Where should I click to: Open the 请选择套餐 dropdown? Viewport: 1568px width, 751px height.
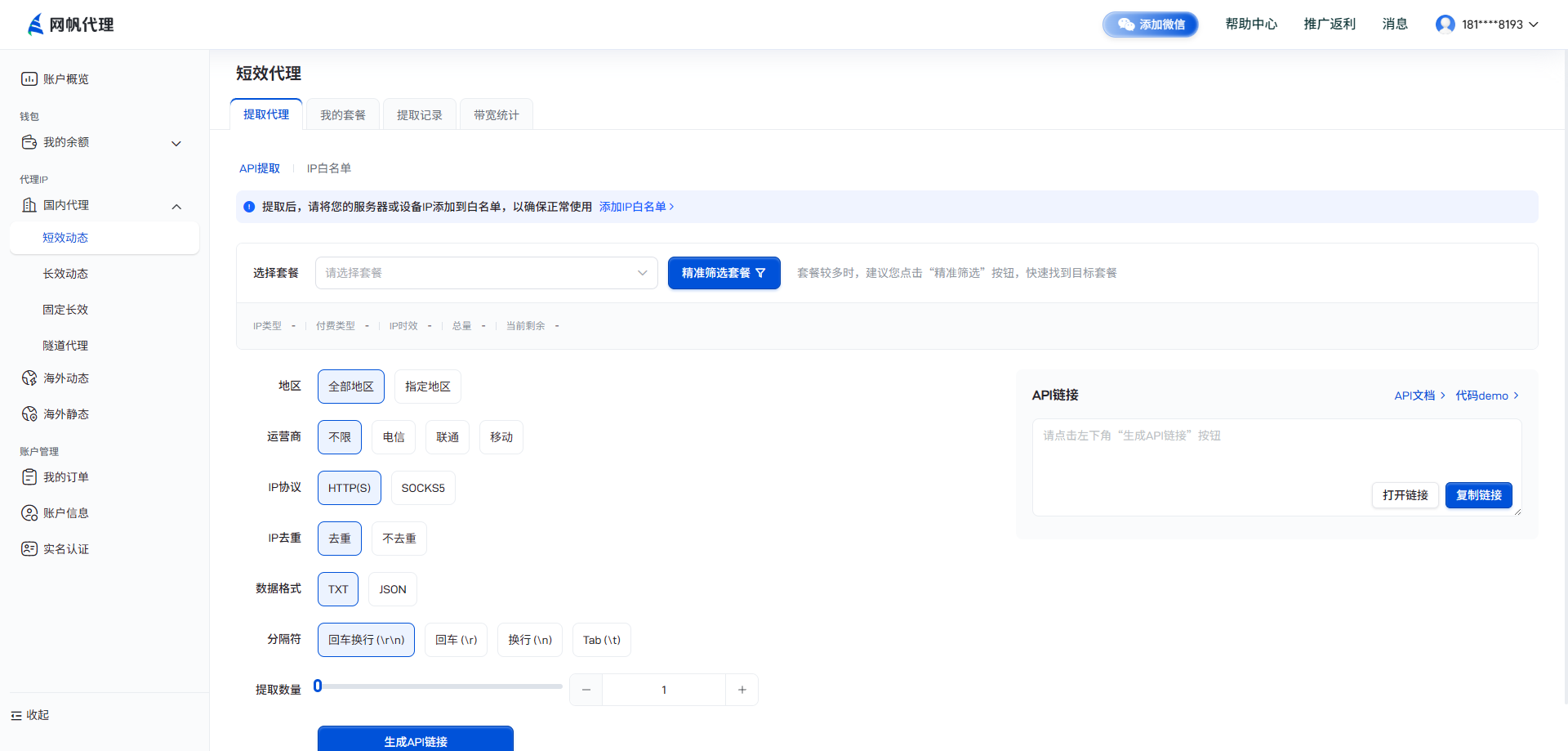(487, 273)
